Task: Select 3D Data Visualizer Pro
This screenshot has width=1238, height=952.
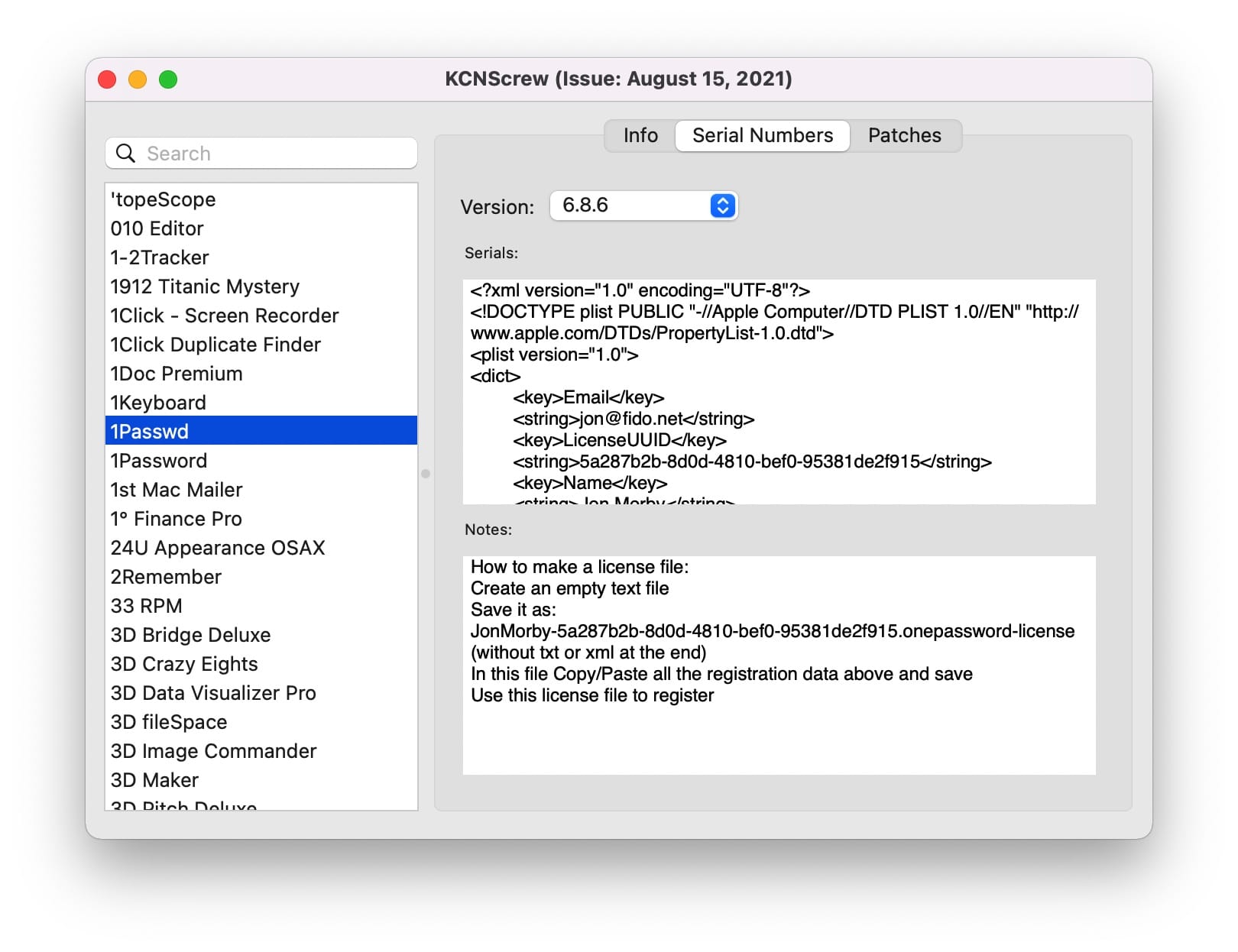Action: pos(261,693)
